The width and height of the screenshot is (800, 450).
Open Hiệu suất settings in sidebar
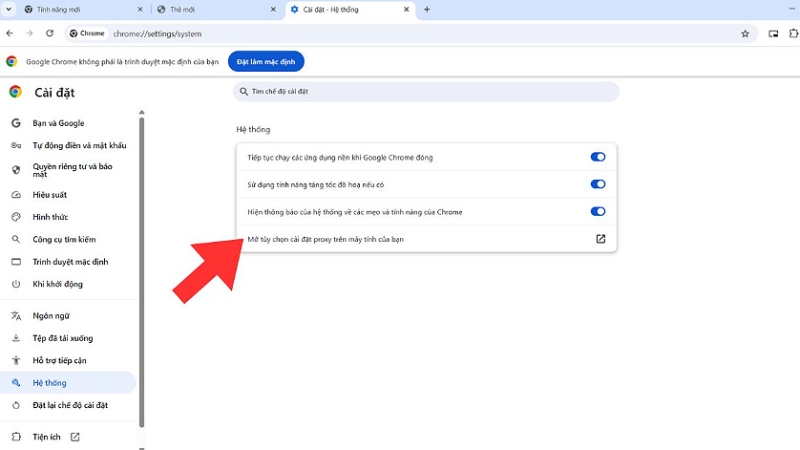click(56, 195)
